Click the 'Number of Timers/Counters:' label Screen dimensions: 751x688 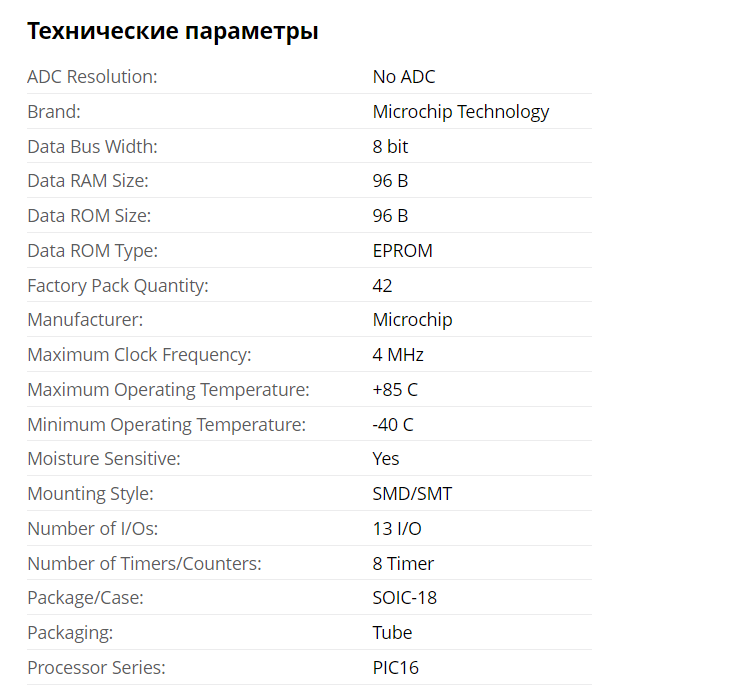point(144,564)
